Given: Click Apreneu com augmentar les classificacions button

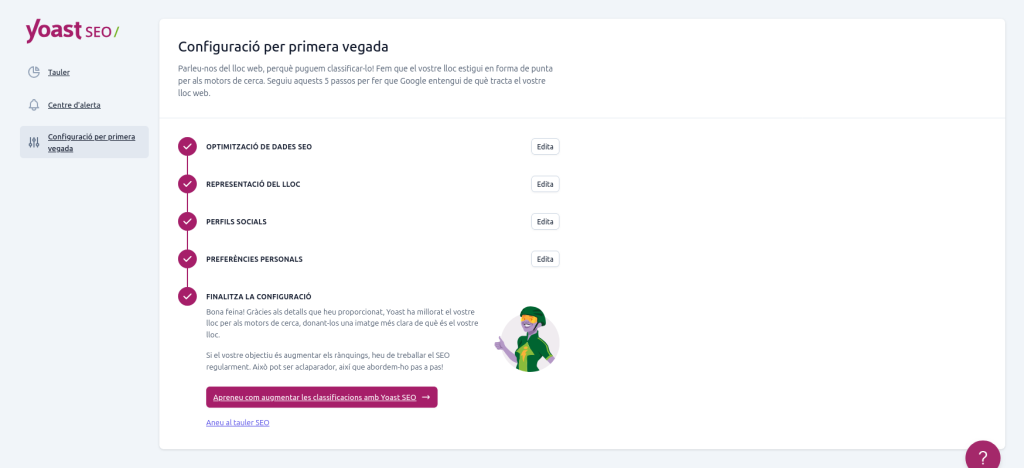Looking at the screenshot, I should (321, 397).
